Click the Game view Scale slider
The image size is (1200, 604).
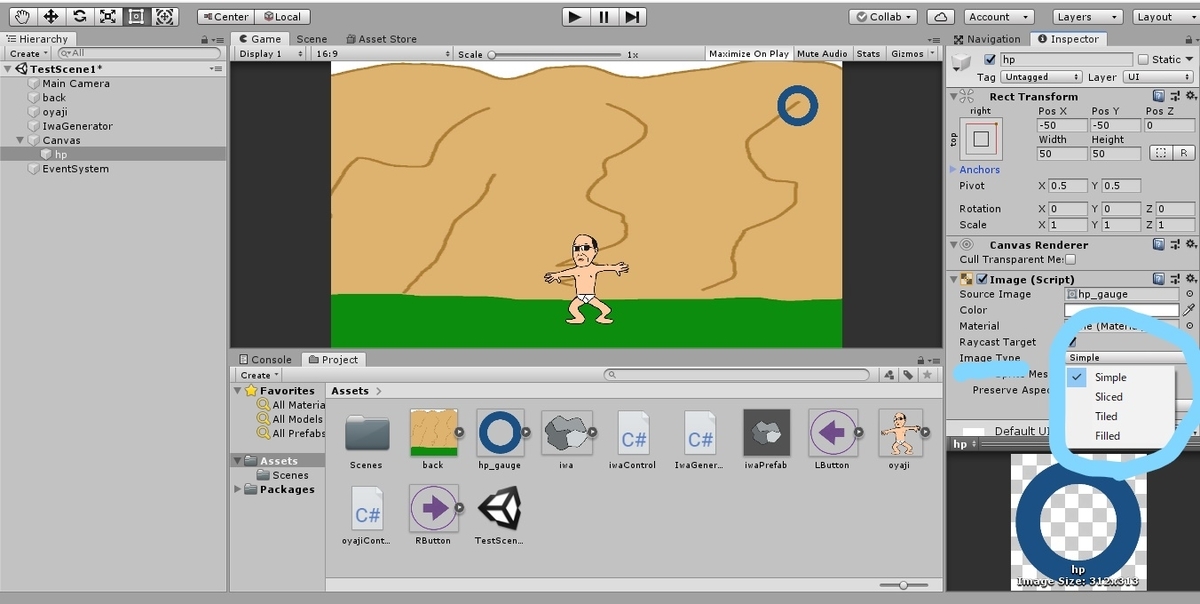point(554,54)
